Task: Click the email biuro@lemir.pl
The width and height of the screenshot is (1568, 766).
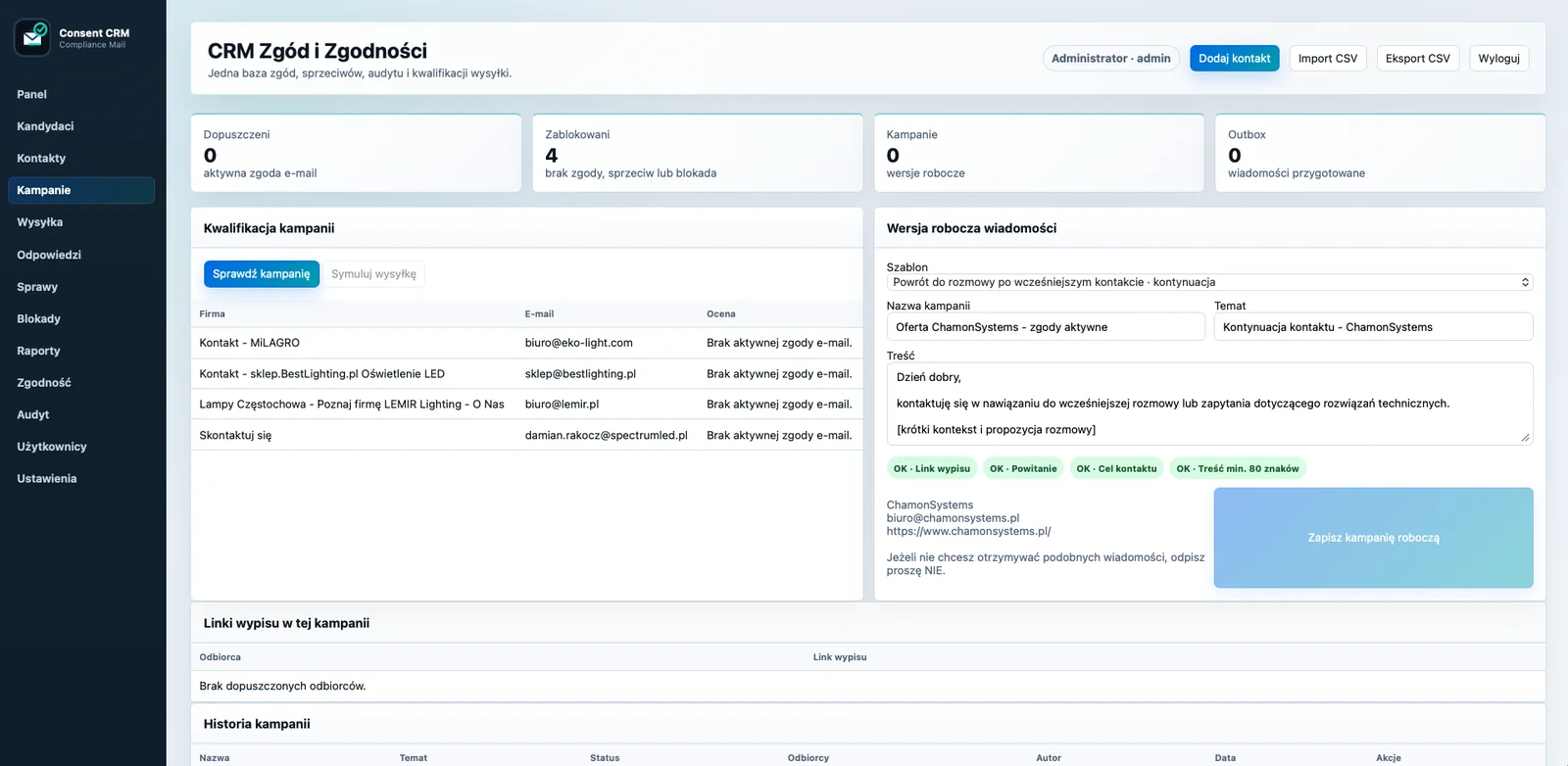Action: point(562,405)
